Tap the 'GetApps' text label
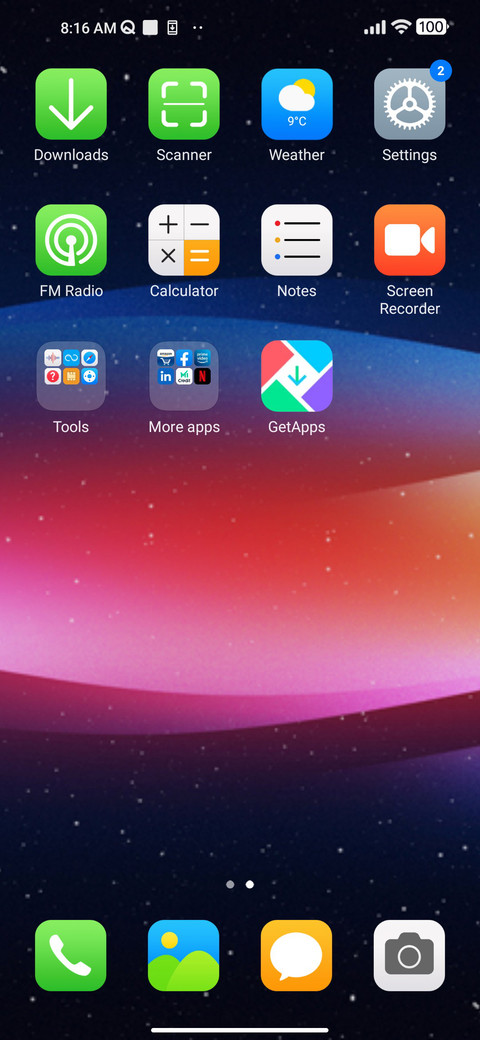Screen dimensions: 480x1040 click(x=296, y=427)
